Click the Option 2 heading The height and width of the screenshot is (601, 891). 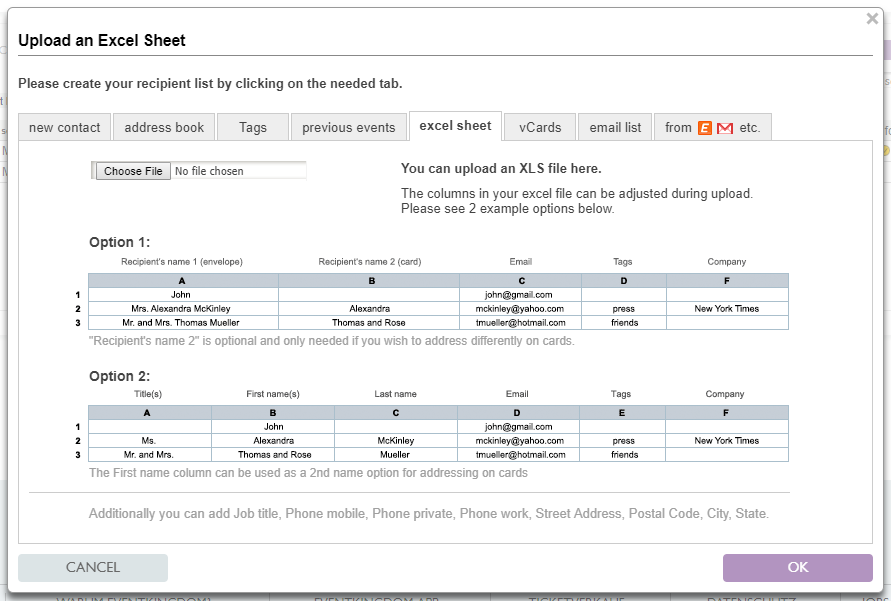tap(119, 376)
